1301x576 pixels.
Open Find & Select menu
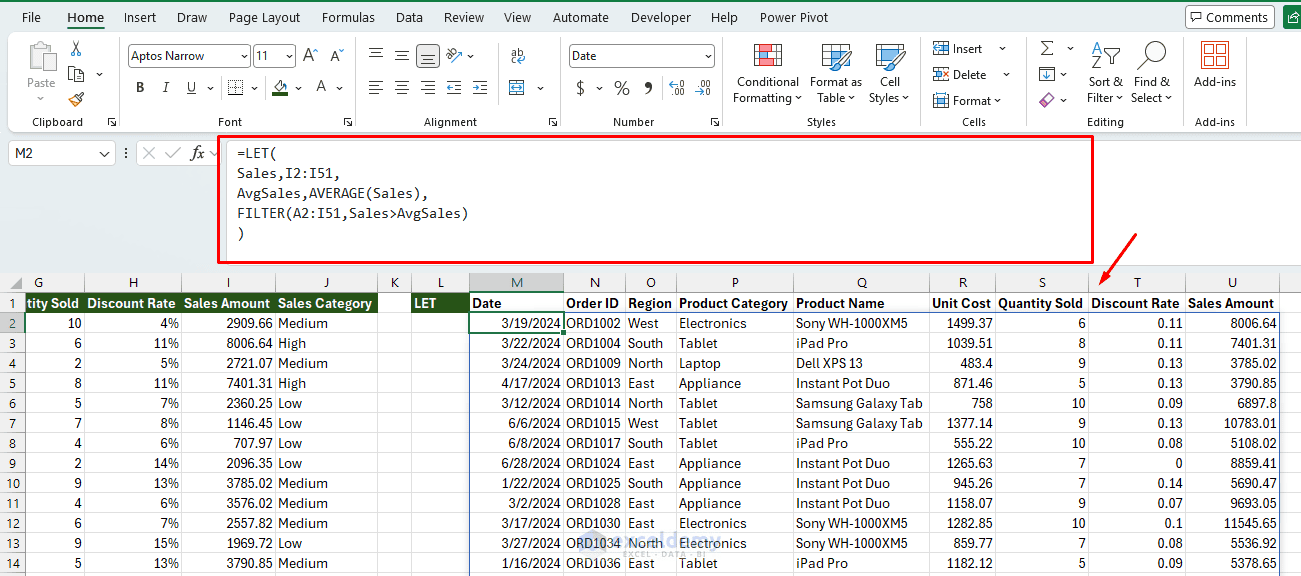click(x=1152, y=72)
